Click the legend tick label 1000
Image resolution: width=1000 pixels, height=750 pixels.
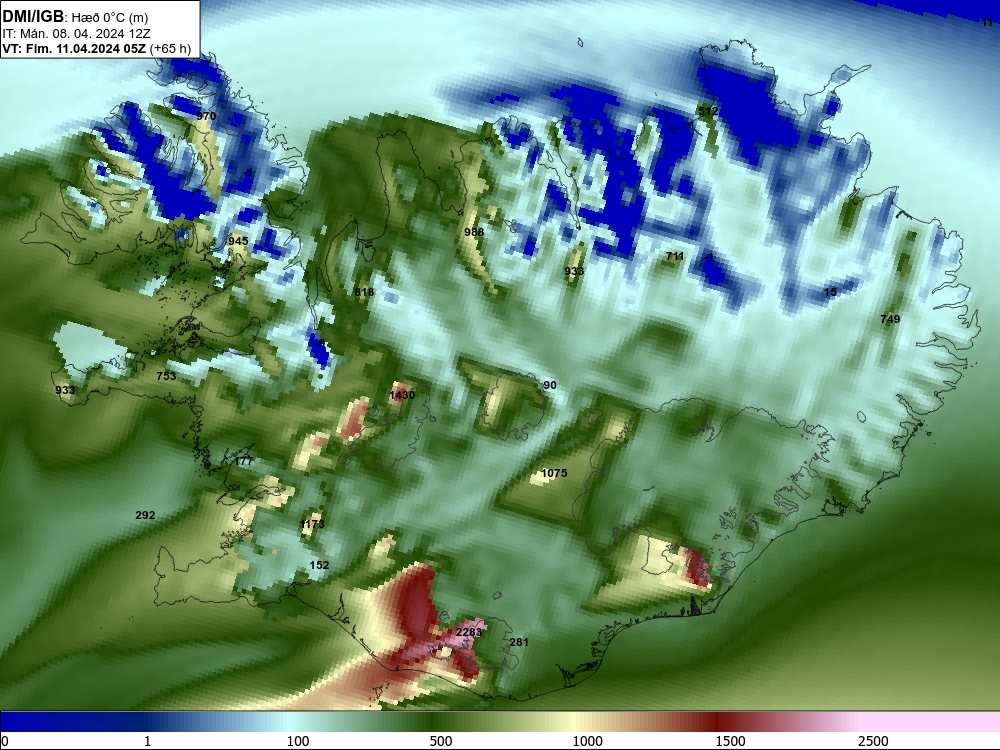(x=587, y=741)
